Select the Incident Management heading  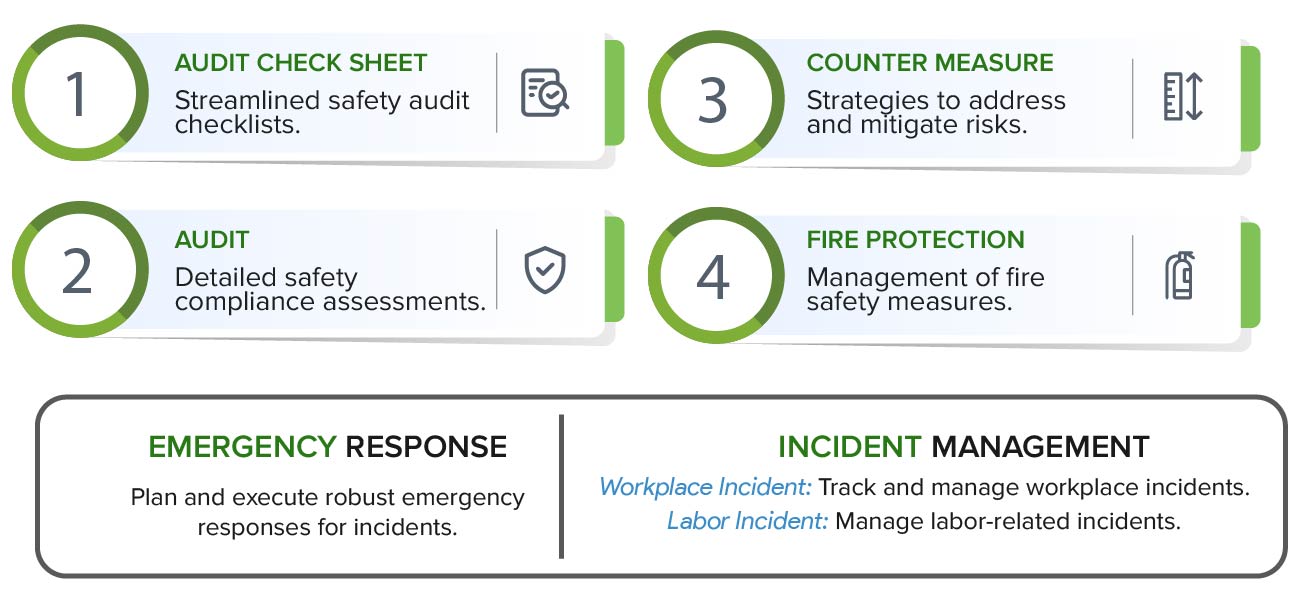(963, 447)
